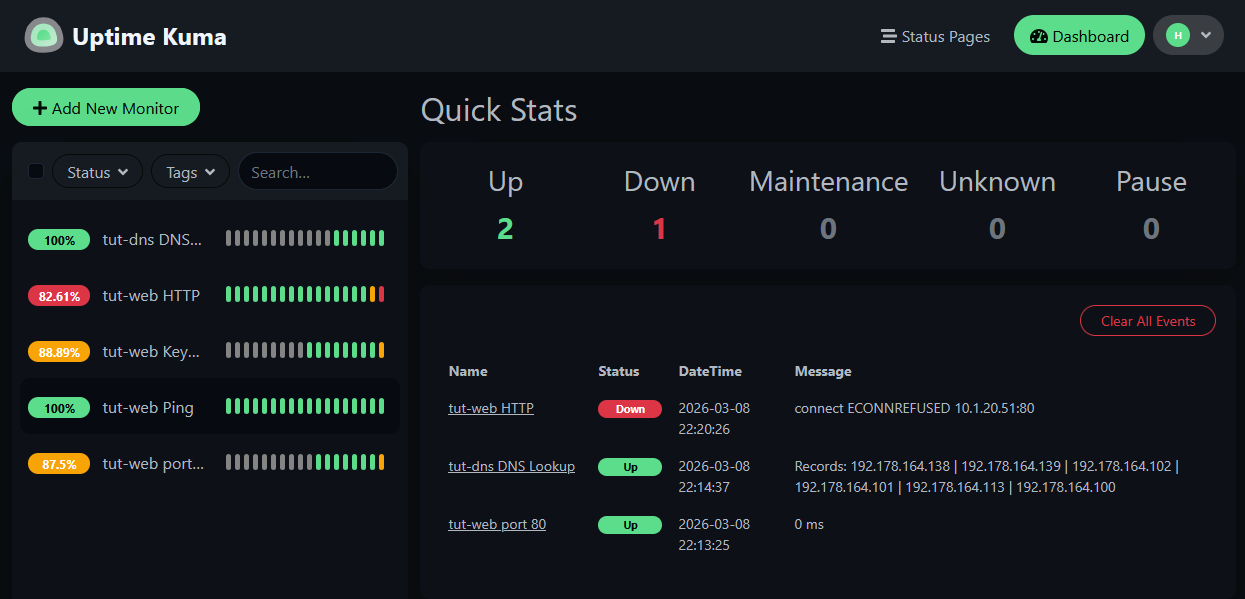
Task: Toggle the select-all checkbox above monitor list
Action: coord(36,170)
